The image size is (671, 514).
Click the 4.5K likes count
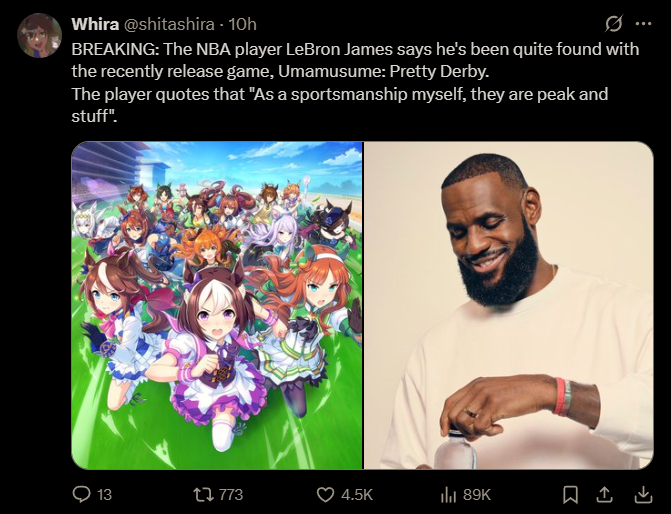click(x=357, y=495)
